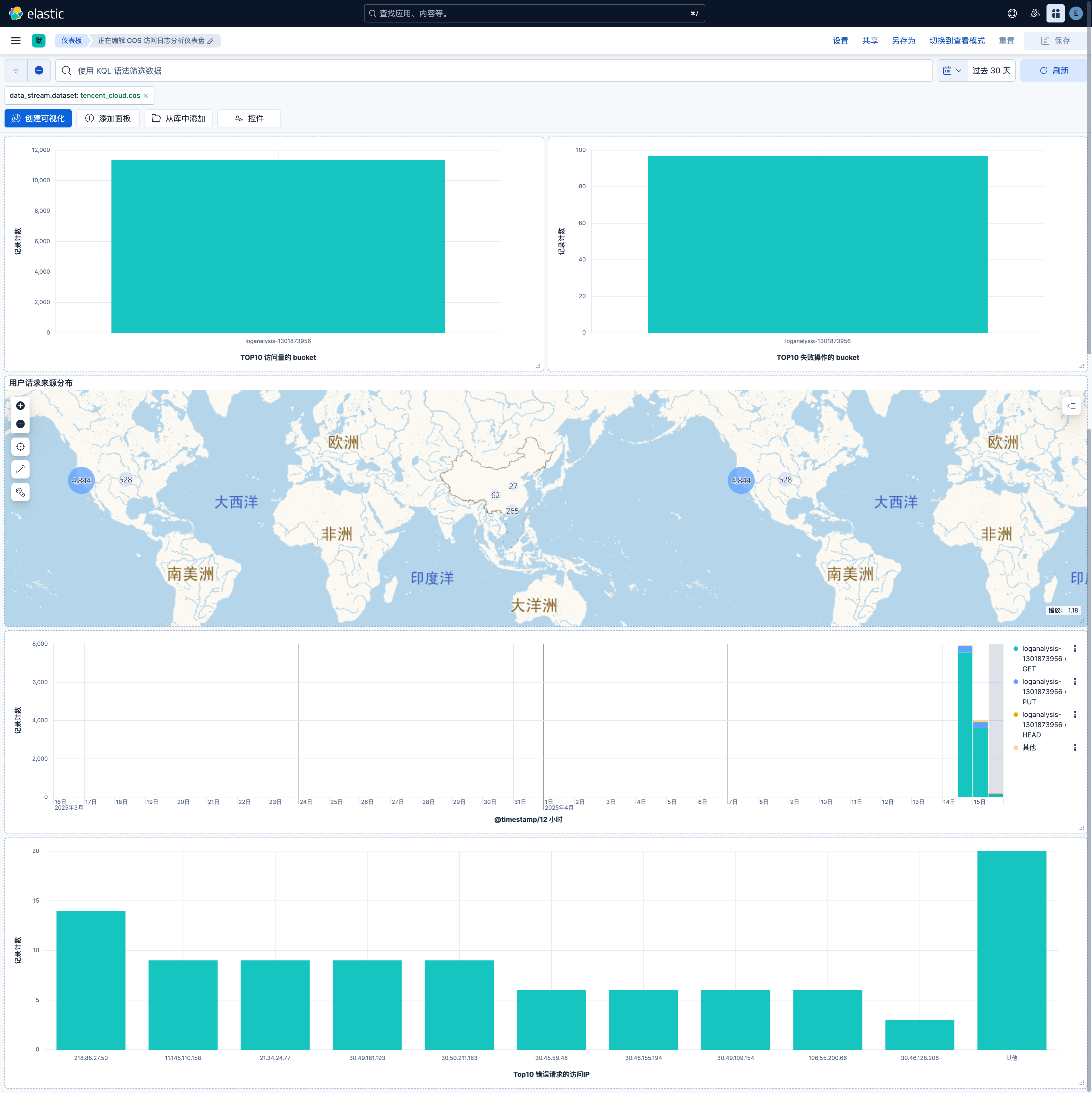Open the 控件 controls menu
The width and height of the screenshot is (1092, 1093).
[x=249, y=118]
